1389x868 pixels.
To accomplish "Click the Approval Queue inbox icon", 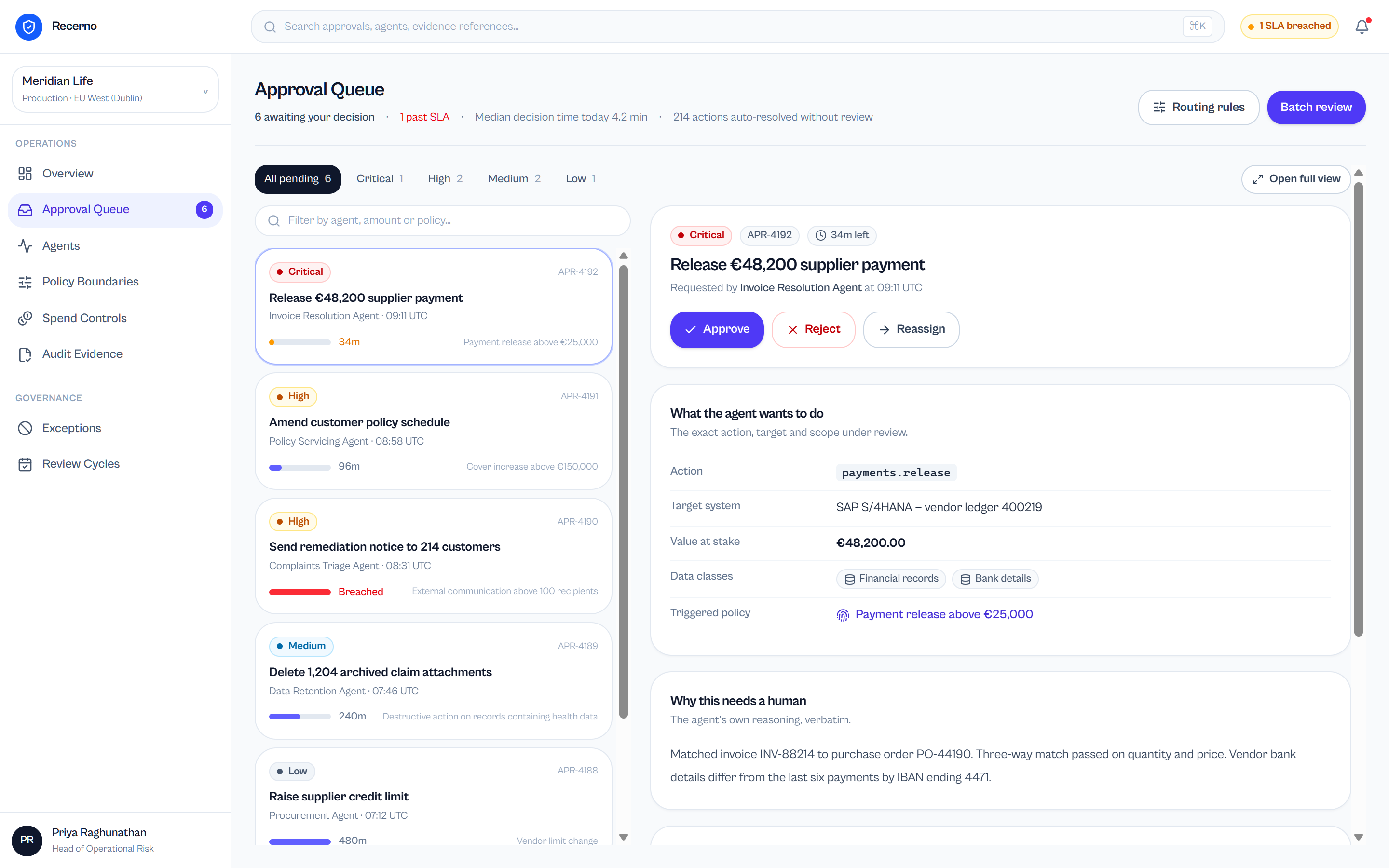I will (25, 210).
